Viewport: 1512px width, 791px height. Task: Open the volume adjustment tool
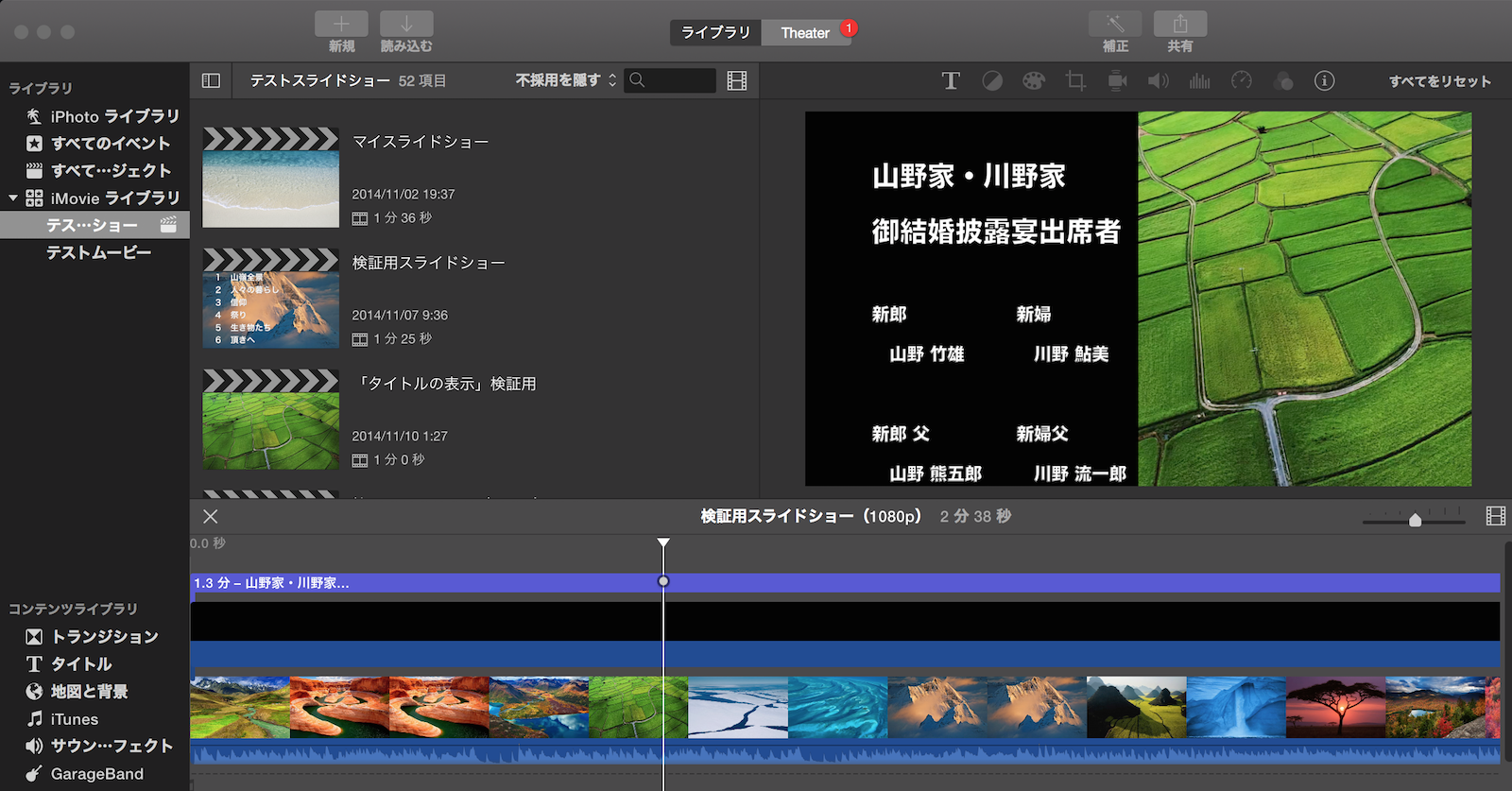coord(1158,81)
